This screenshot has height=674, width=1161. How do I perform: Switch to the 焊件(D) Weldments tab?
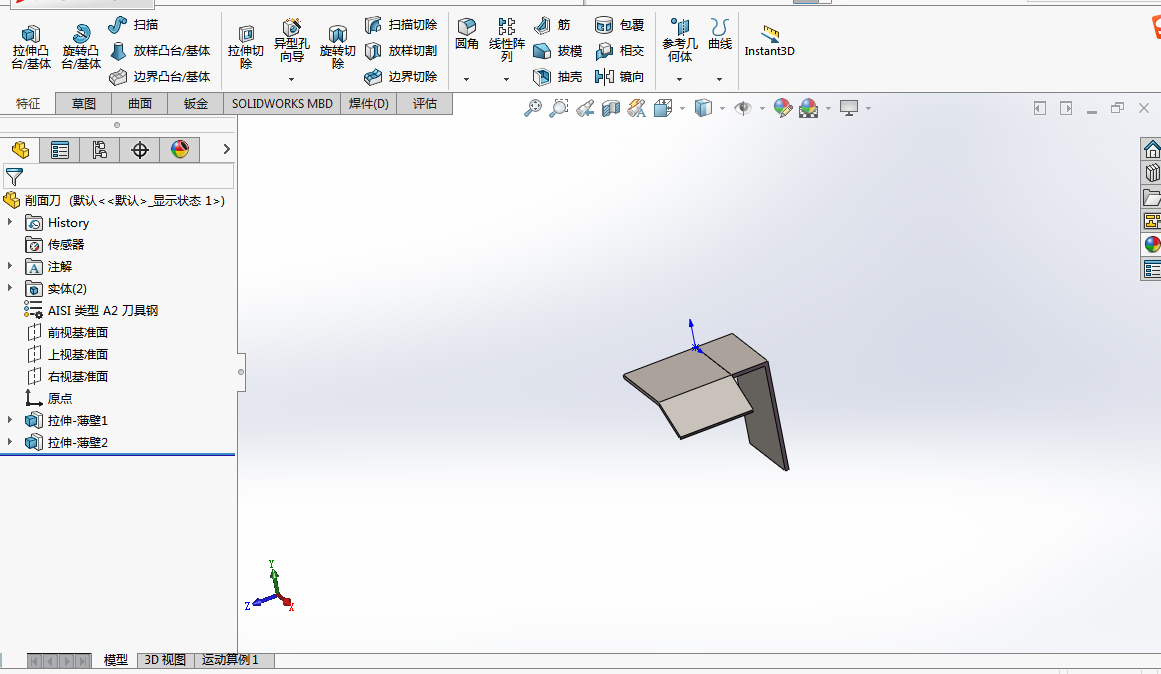coord(369,104)
